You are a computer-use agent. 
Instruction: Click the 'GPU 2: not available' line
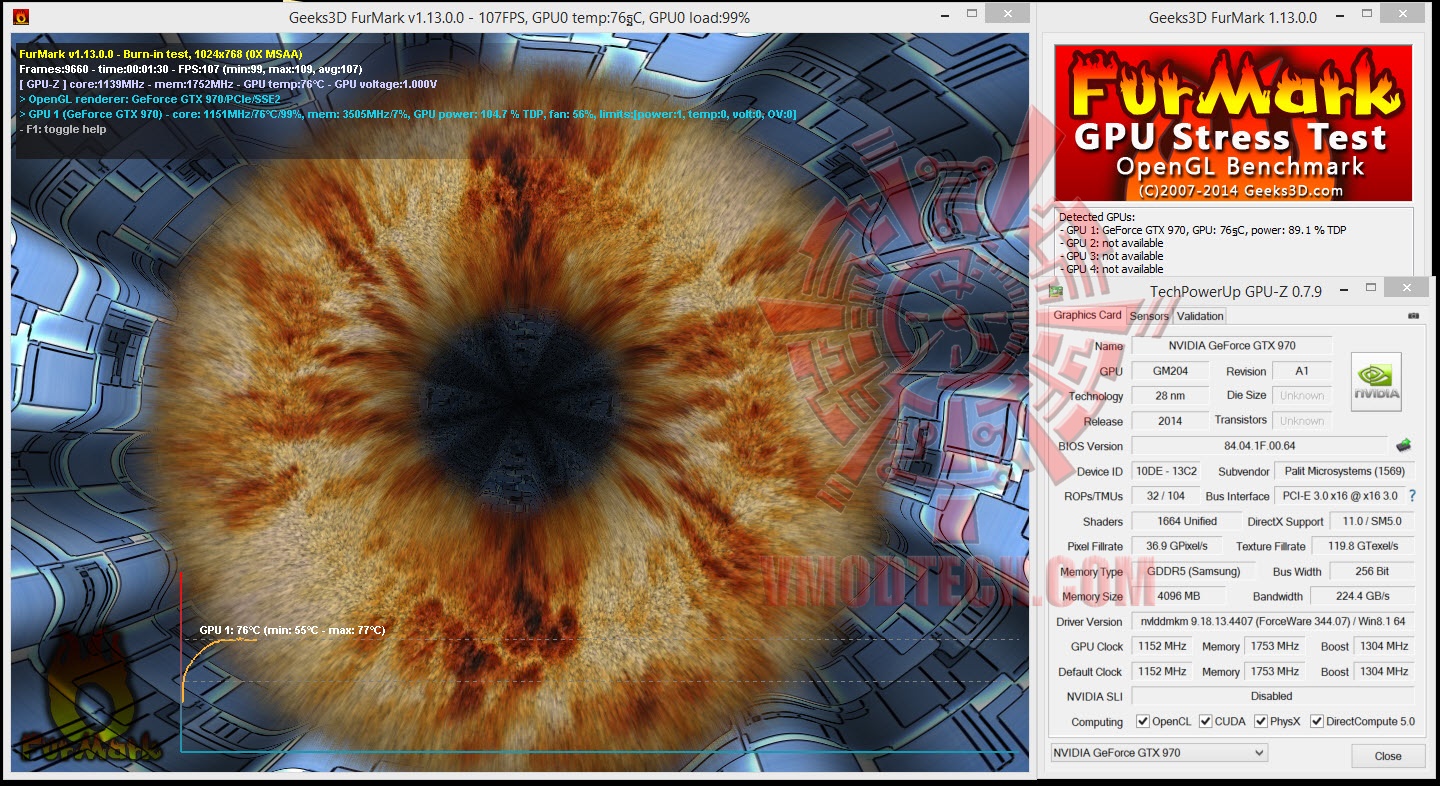click(x=1112, y=243)
